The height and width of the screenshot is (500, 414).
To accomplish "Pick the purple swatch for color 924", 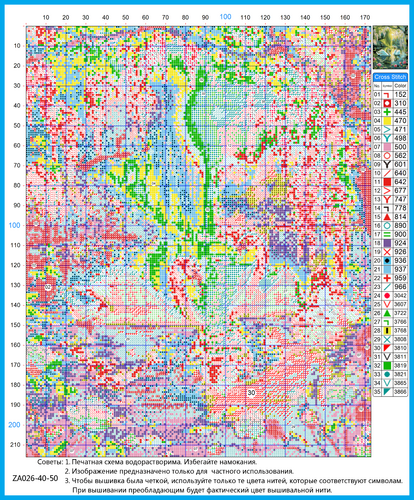I will click(x=387, y=243).
